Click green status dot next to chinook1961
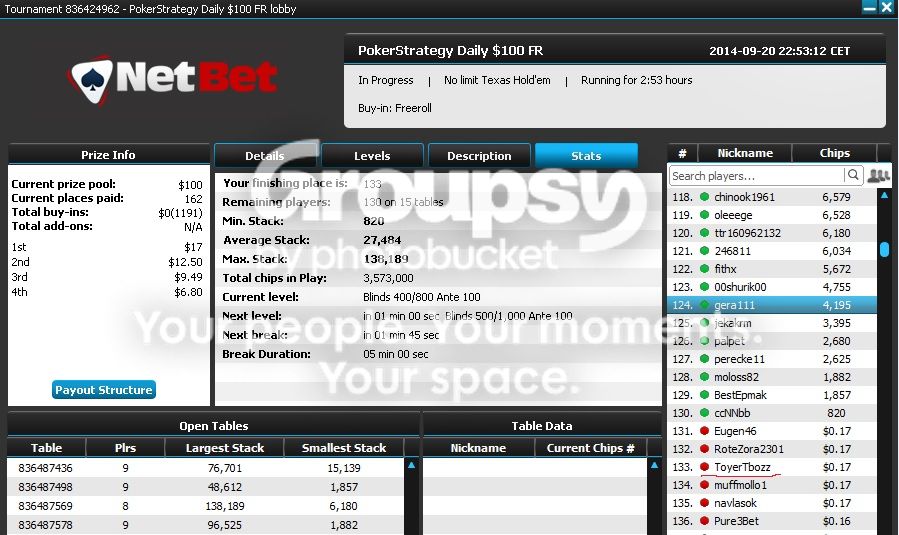Image resolution: width=899 pixels, height=535 pixels. click(x=705, y=197)
